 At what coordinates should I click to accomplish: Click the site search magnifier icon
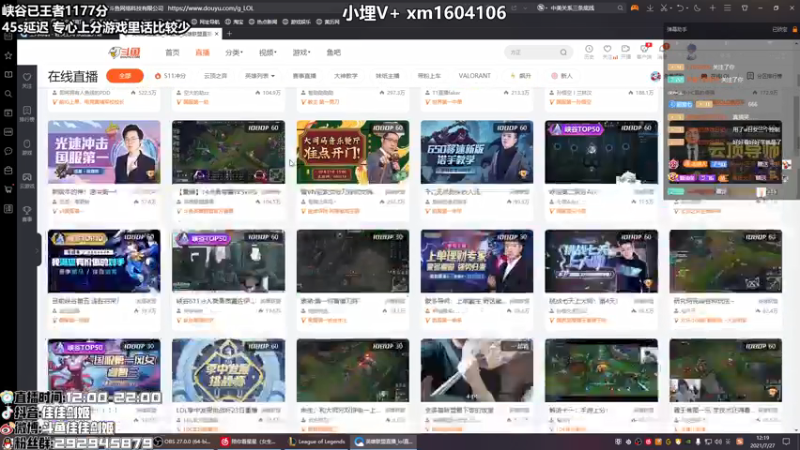tap(563, 52)
